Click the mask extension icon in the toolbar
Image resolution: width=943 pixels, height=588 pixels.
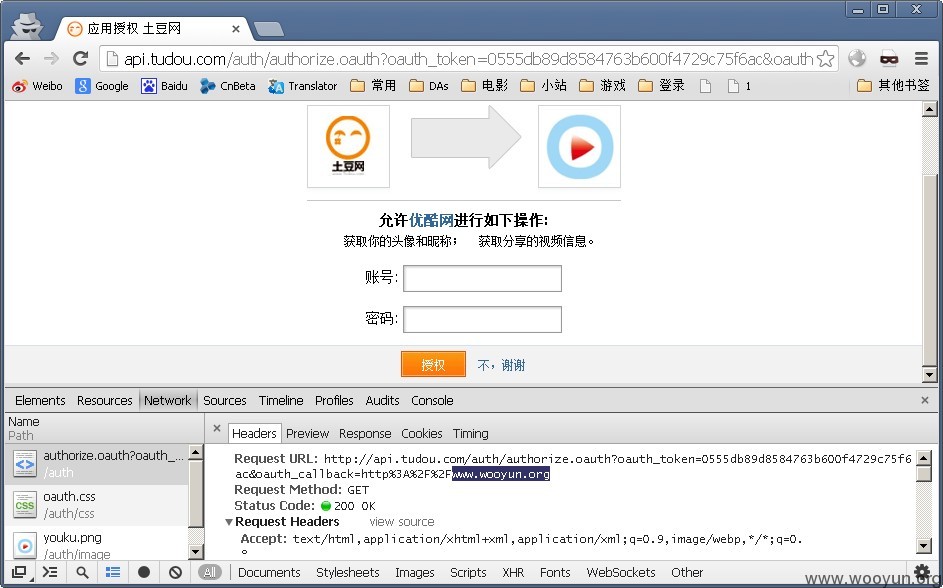(x=889, y=58)
